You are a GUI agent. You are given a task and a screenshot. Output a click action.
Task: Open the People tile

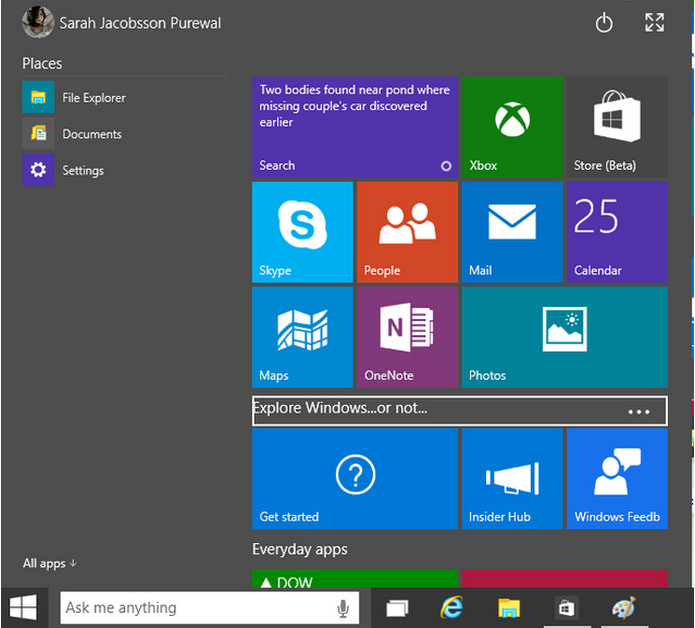(407, 232)
